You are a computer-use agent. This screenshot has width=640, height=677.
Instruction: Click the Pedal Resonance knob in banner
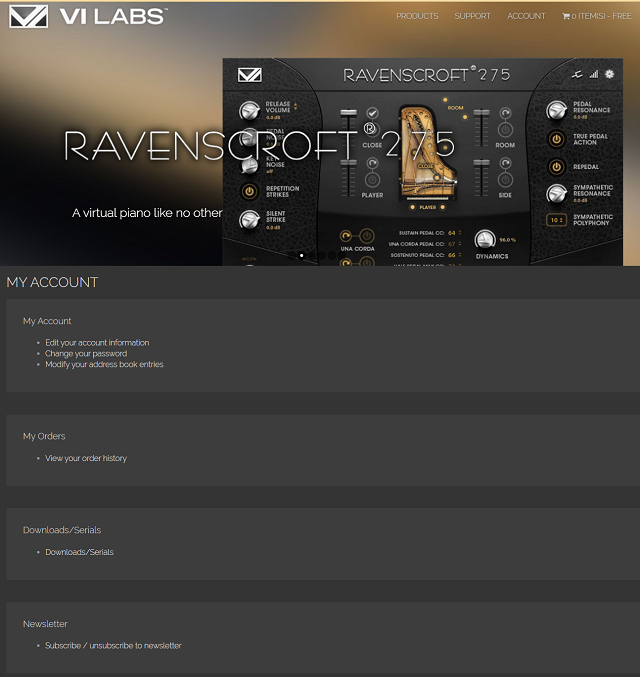pos(556,111)
